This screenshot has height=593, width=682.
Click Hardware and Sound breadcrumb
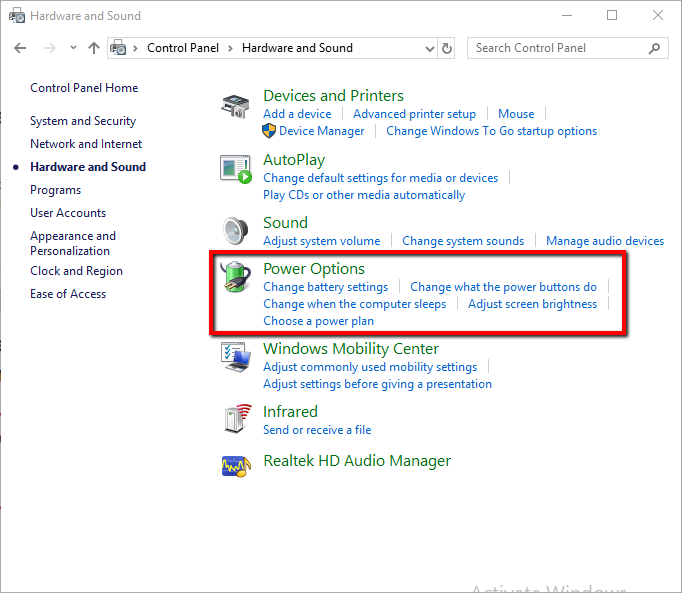click(x=297, y=48)
